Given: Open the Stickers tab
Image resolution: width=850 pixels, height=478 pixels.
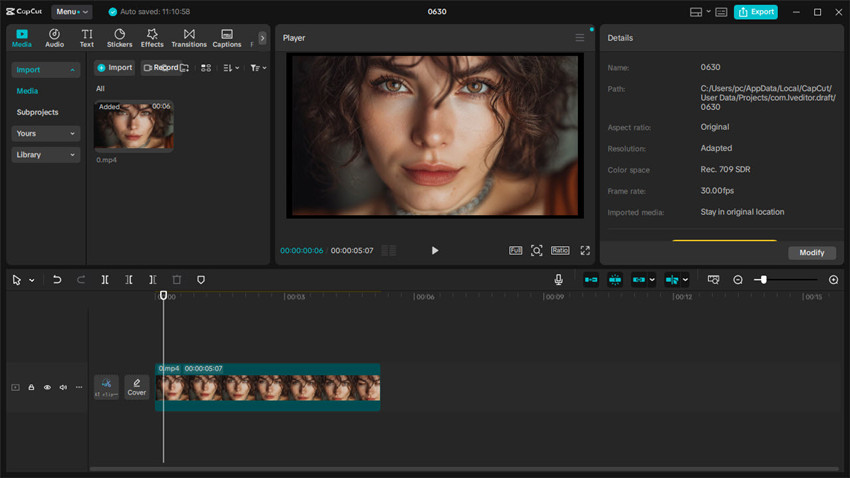Looking at the screenshot, I should point(119,38).
